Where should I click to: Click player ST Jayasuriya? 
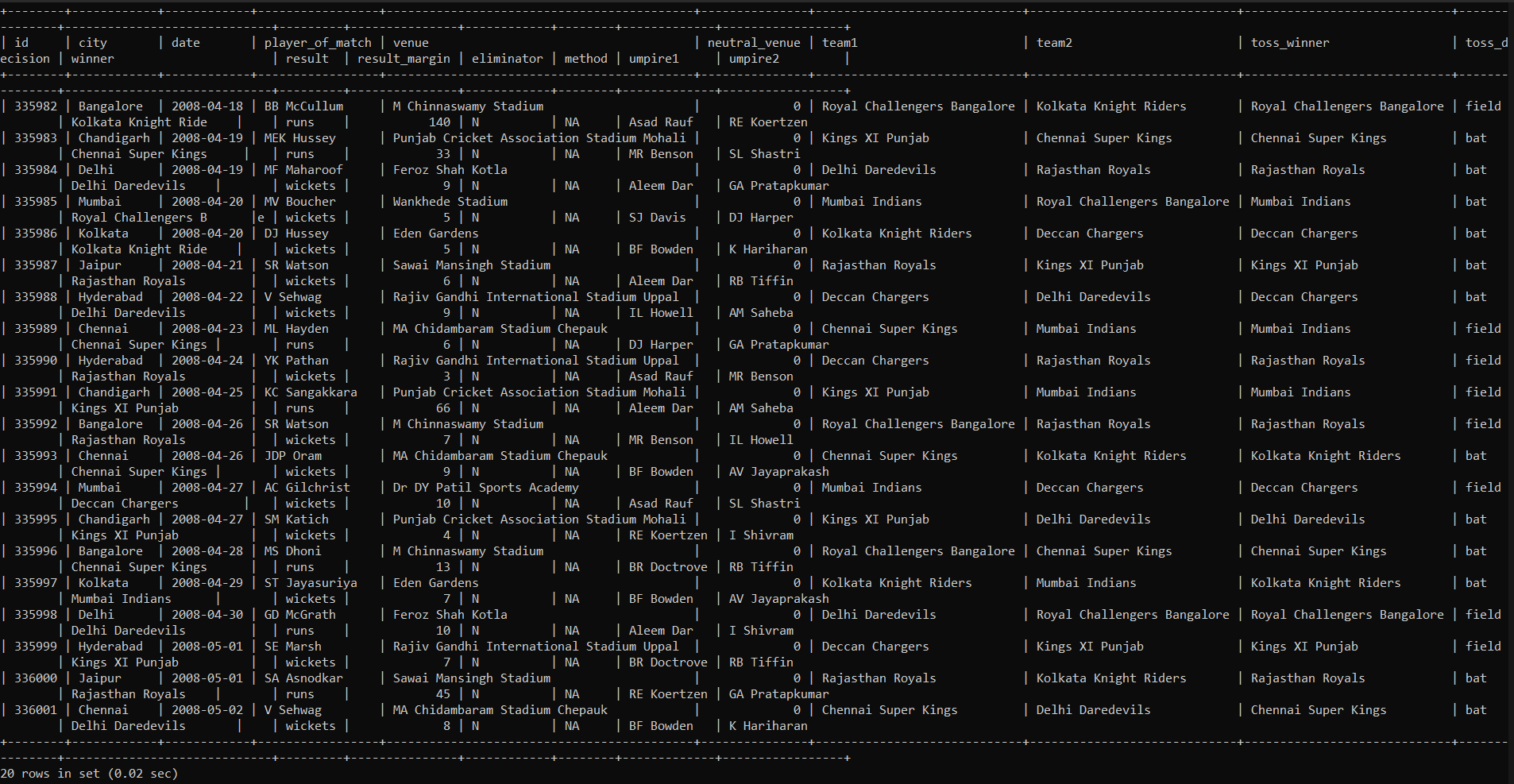tap(311, 583)
